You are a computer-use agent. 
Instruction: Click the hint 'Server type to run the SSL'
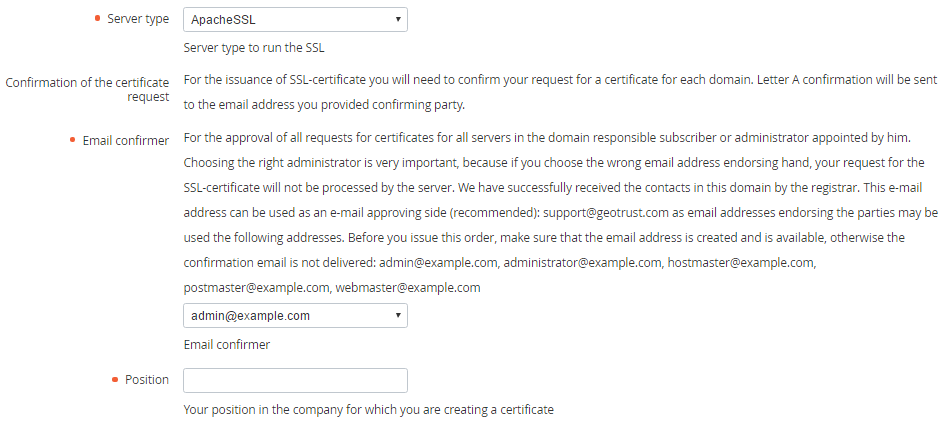[x=254, y=47]
